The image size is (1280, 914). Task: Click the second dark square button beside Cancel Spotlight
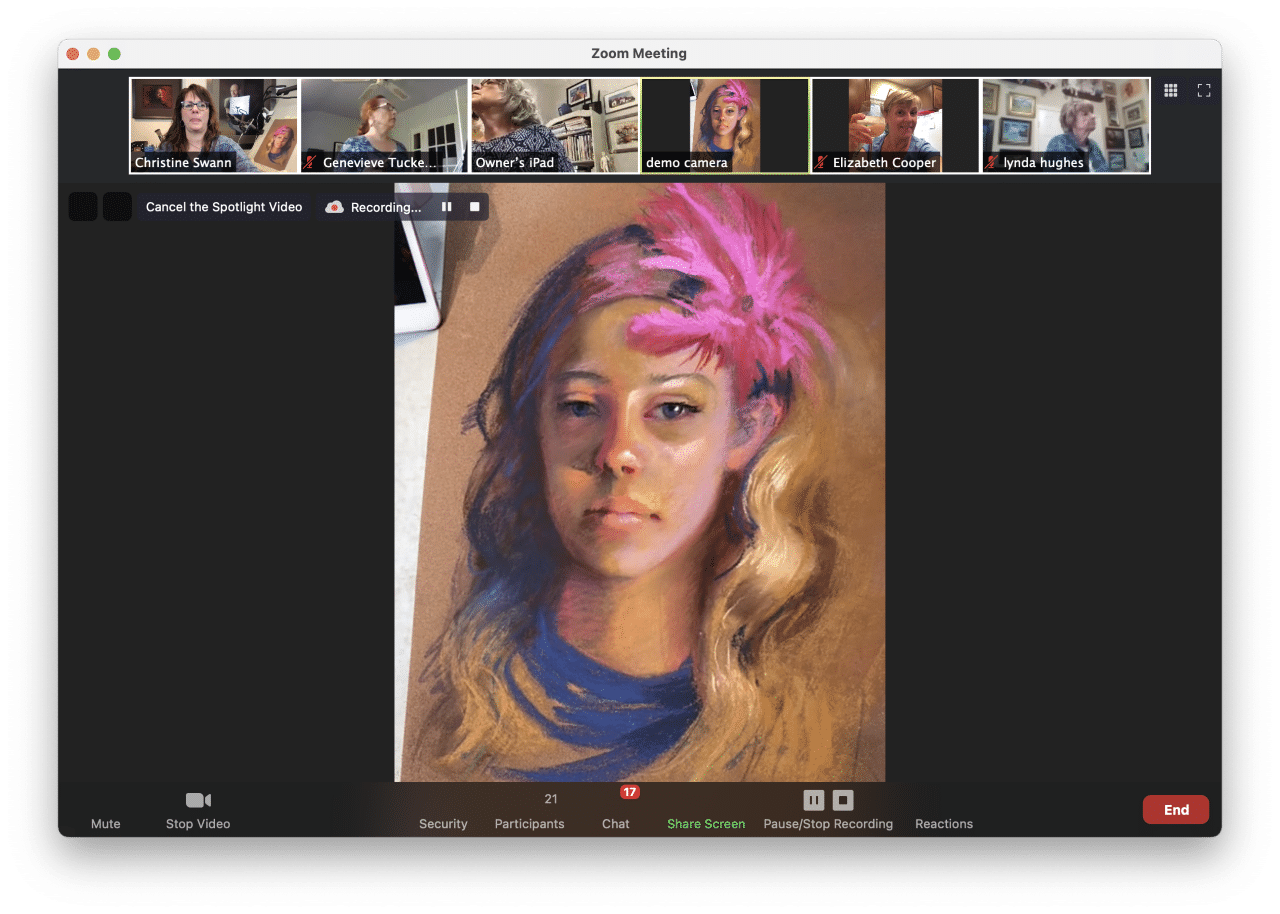pyautogui.click(x=117, y=207)
